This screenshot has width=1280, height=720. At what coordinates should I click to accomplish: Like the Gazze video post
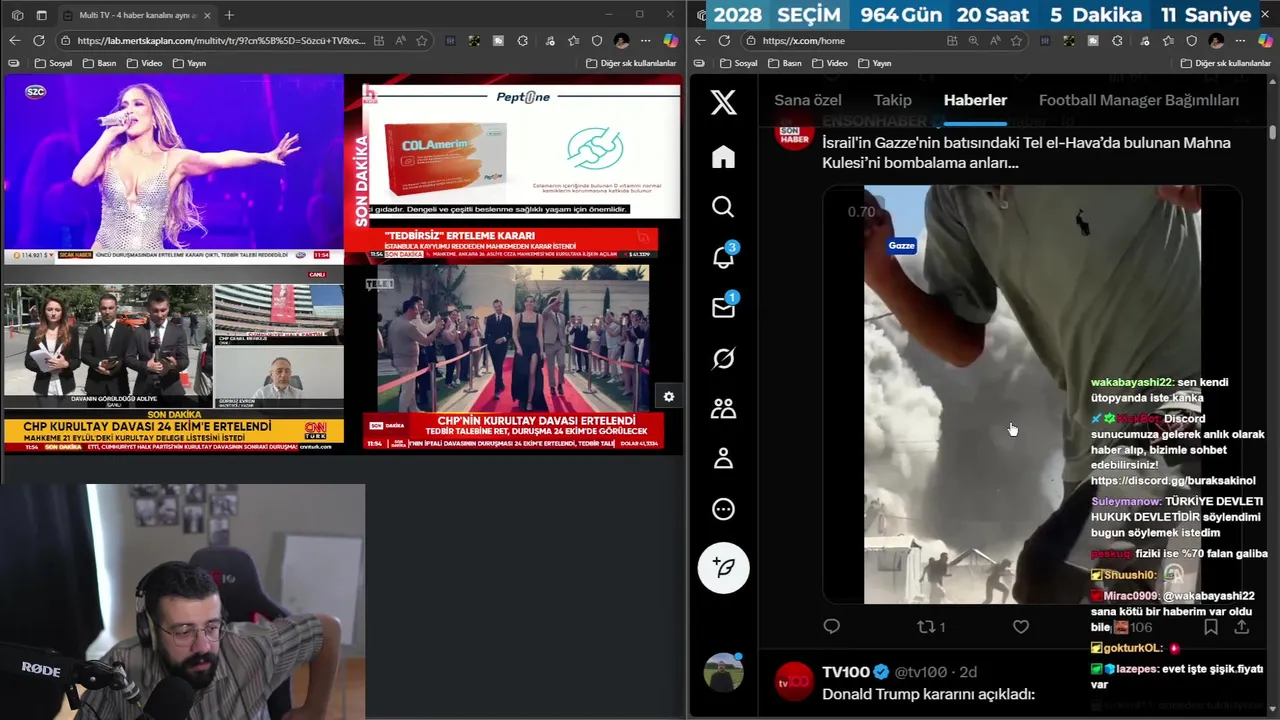pos(1020,626)
